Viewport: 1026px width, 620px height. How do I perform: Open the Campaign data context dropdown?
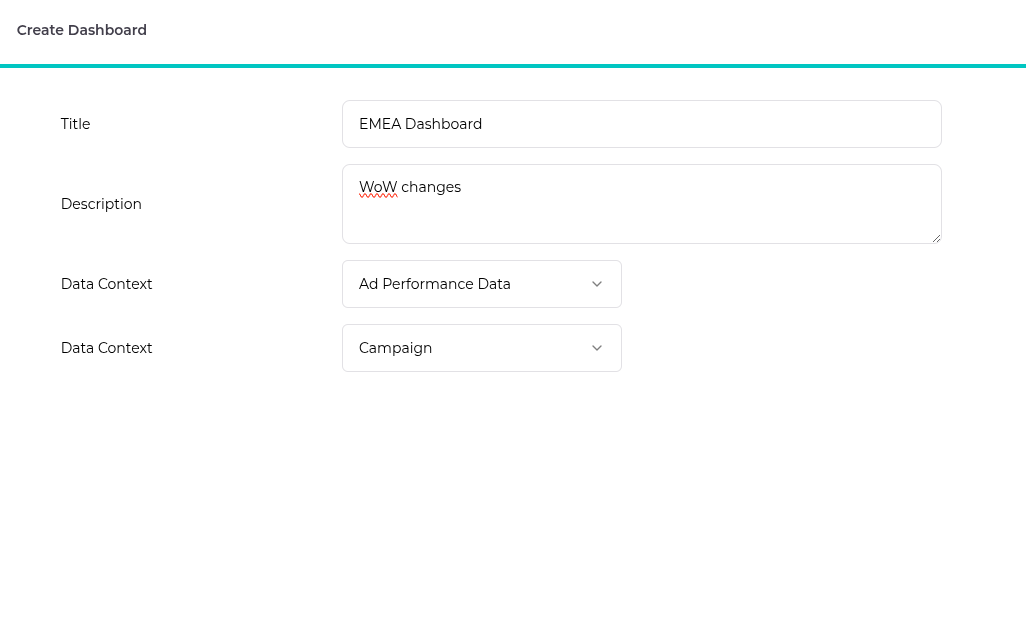coord(481,348)
